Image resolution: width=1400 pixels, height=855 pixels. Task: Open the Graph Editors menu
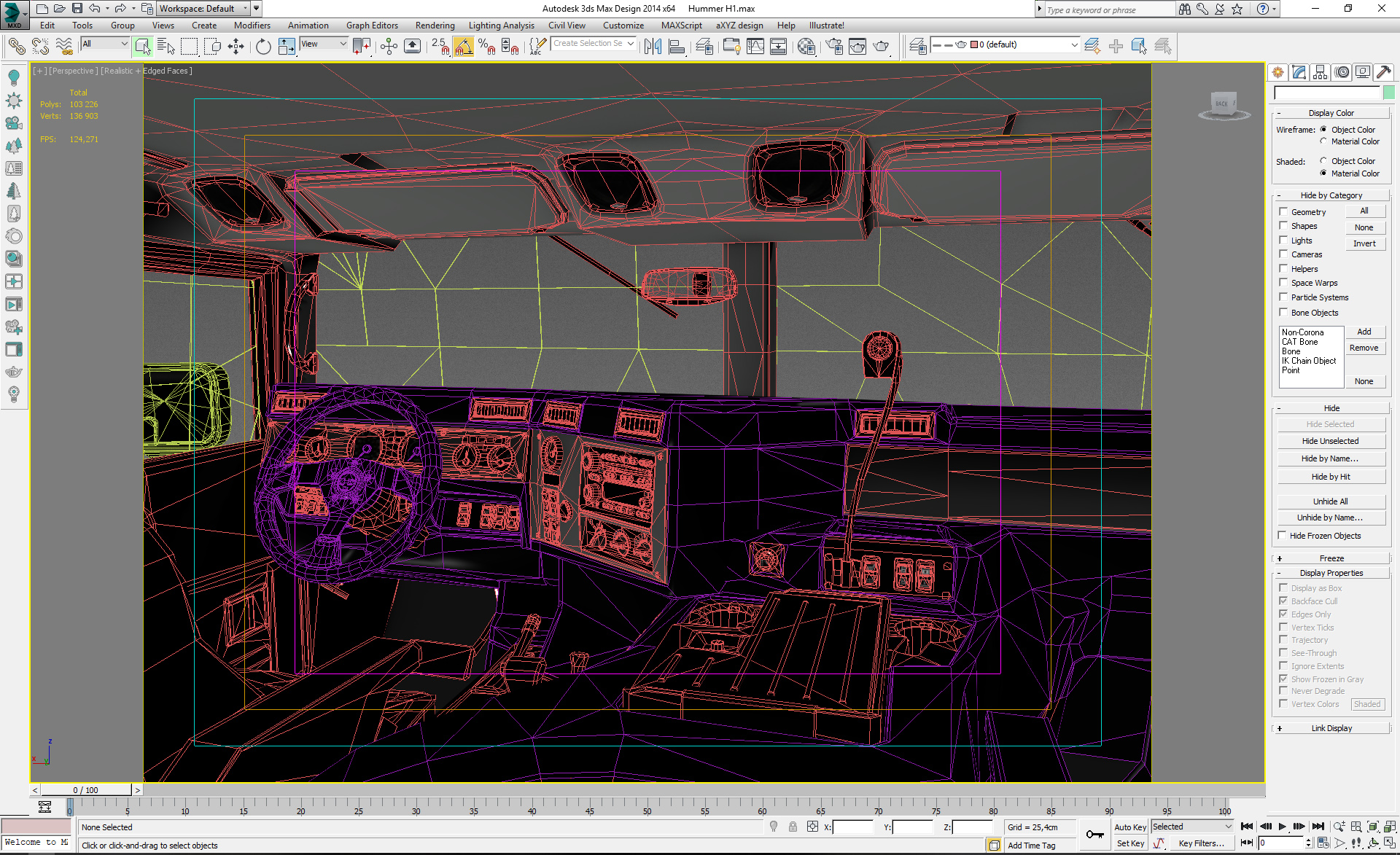[372, 26]
